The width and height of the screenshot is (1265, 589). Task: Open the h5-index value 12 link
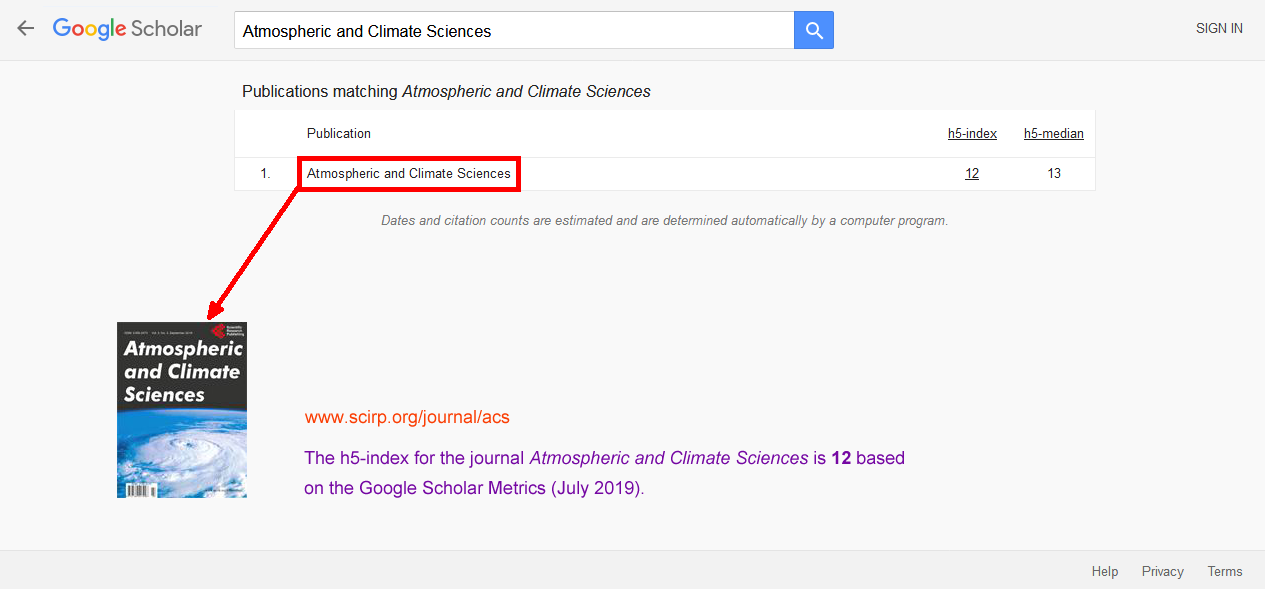[972, 174]
